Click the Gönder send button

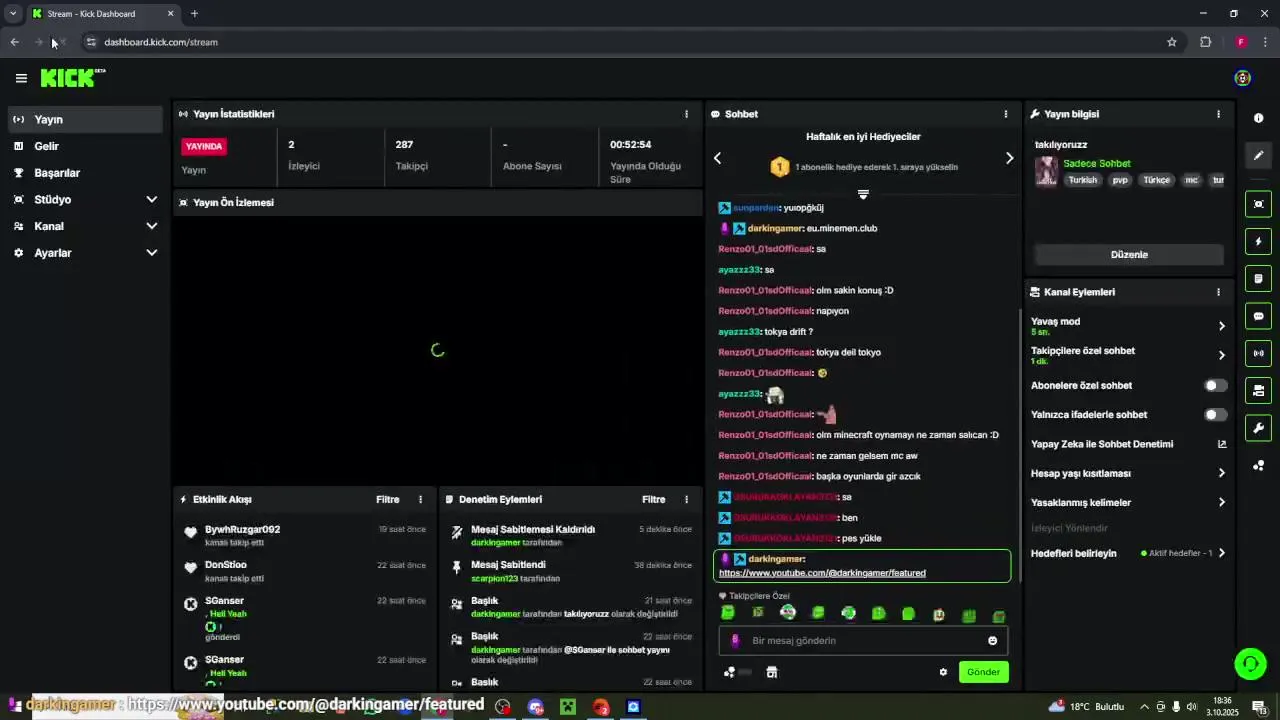point(983,672)
